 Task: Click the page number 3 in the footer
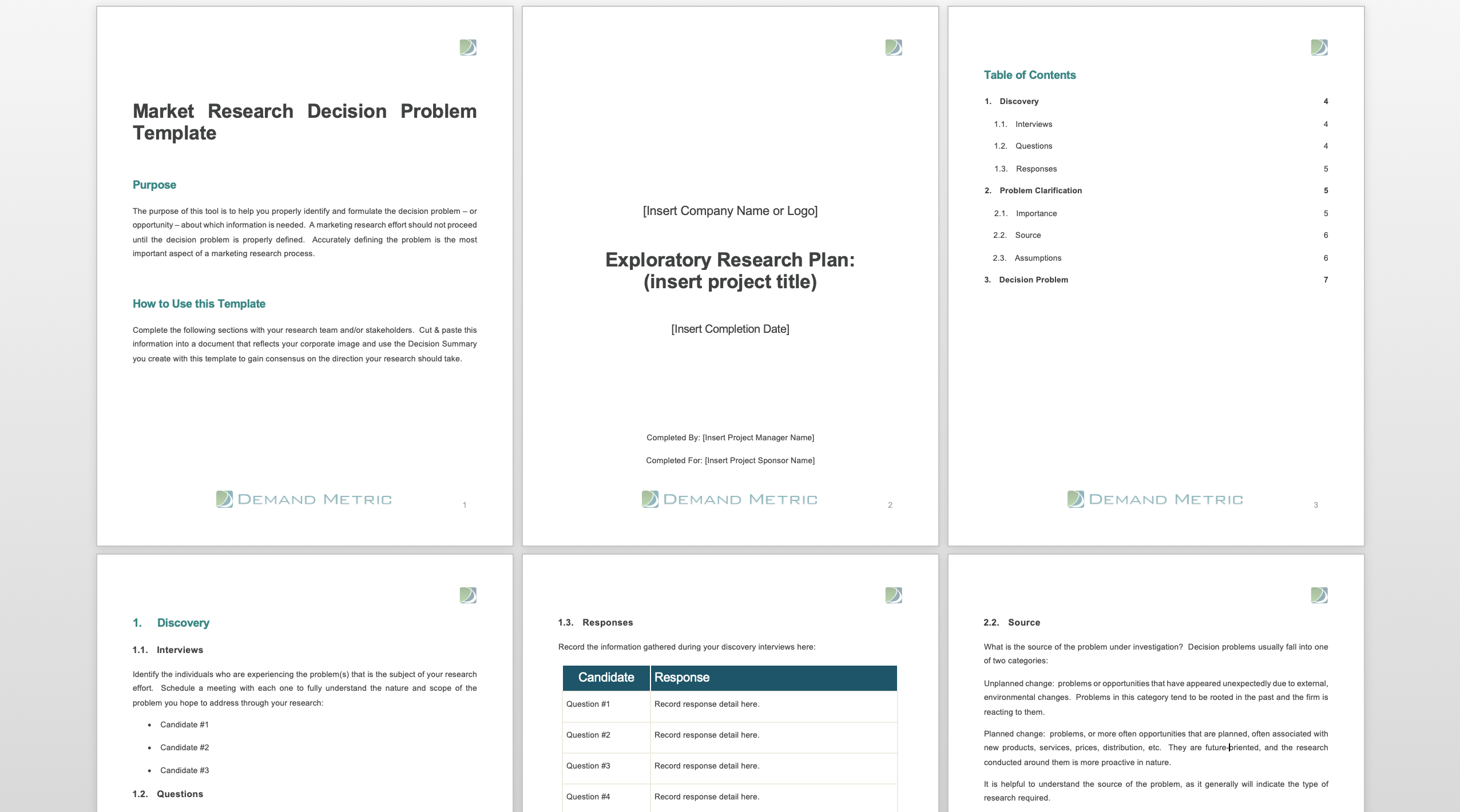tap(1316, 505)
